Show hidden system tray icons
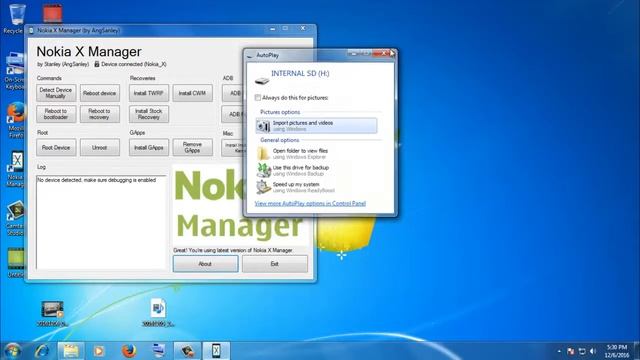 tap(559, 351)
